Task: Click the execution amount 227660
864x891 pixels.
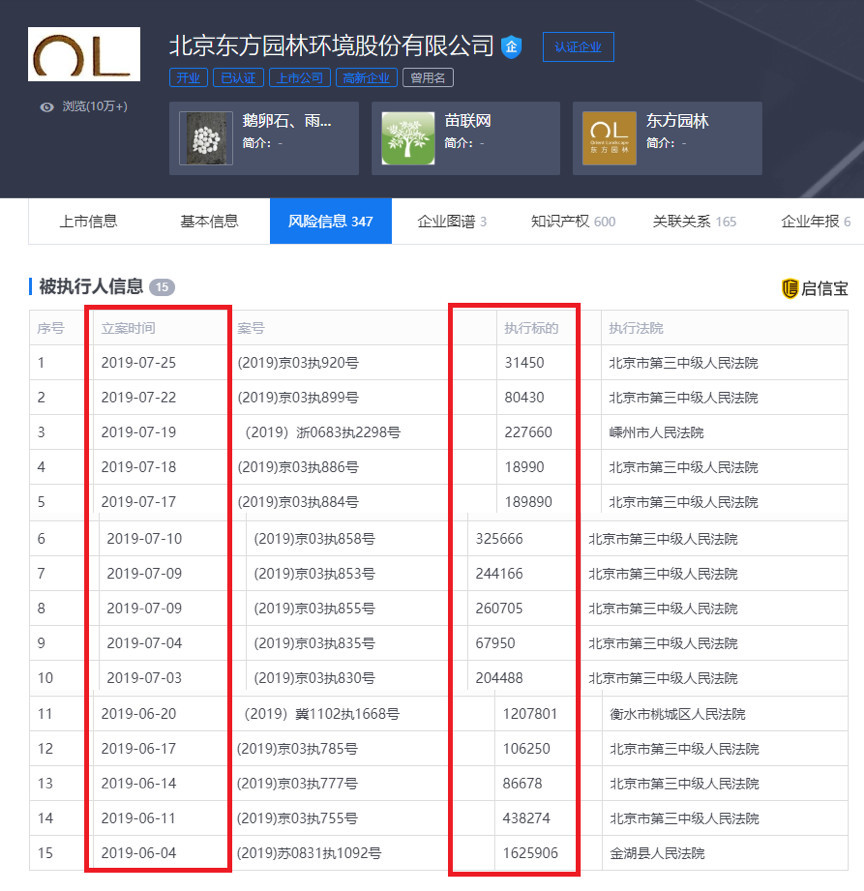Action: pyautogui.click(x=528, y=432)
